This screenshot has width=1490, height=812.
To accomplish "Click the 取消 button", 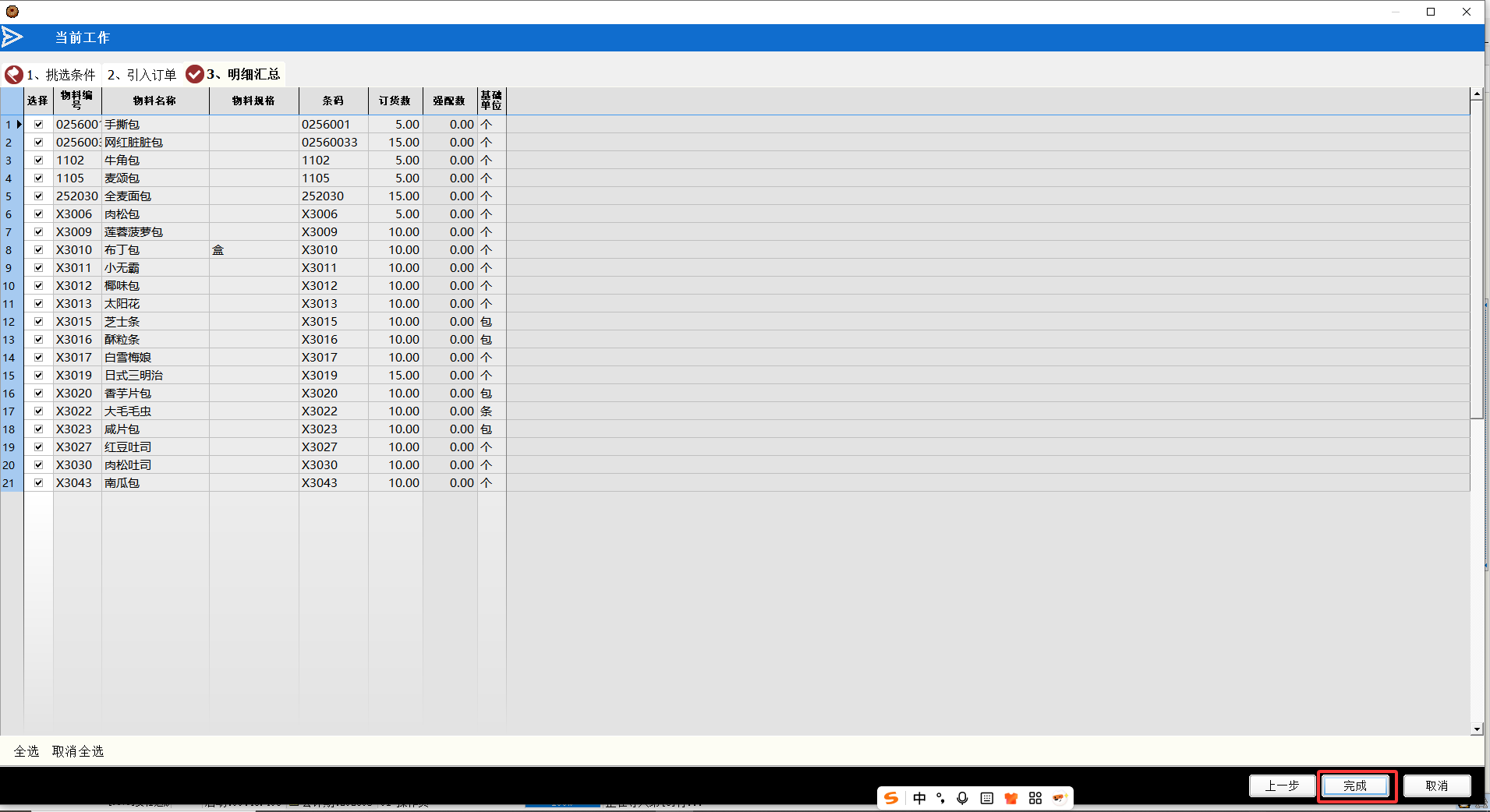I will [1437, 786].
